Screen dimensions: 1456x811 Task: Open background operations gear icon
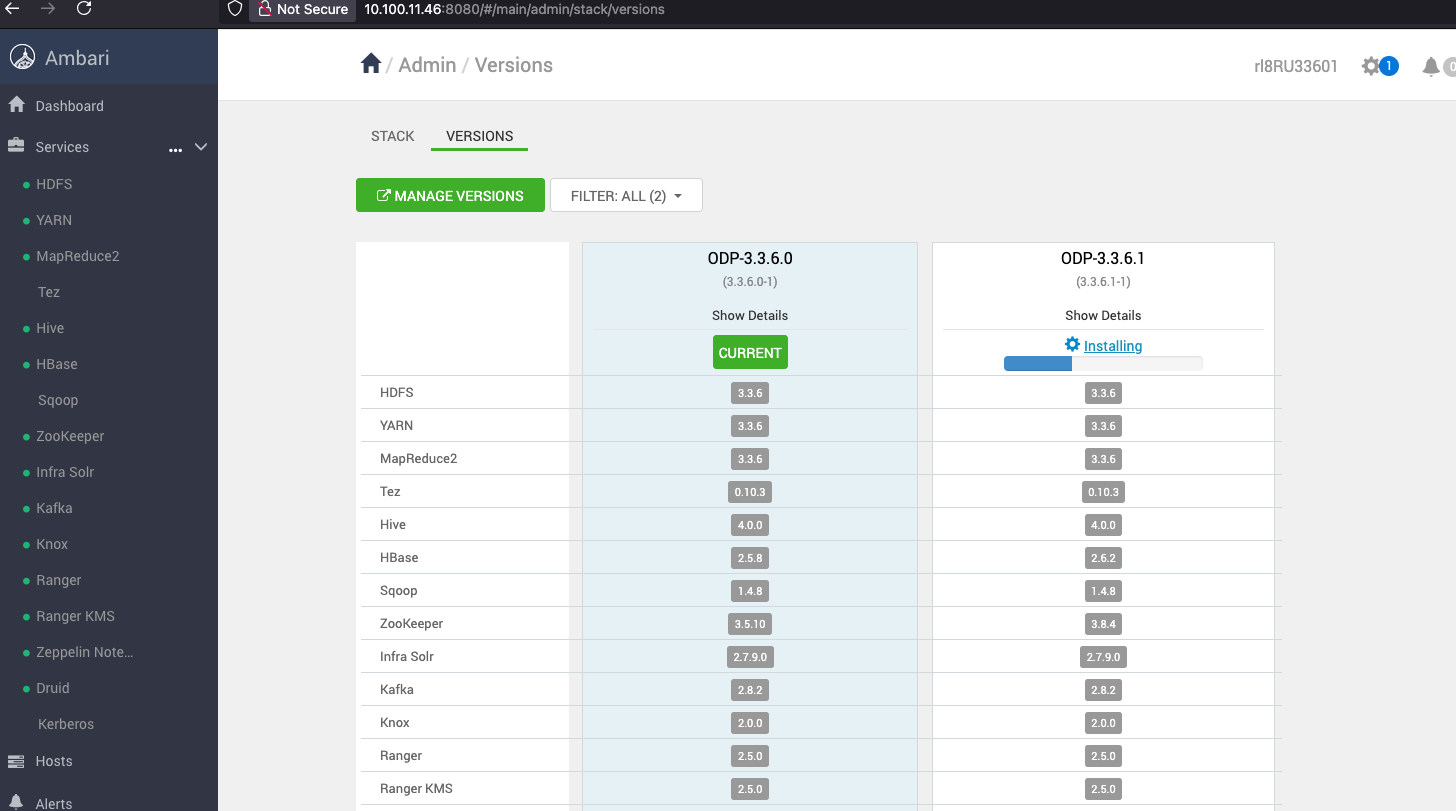pyautogui.click(x=1371, y=66)
